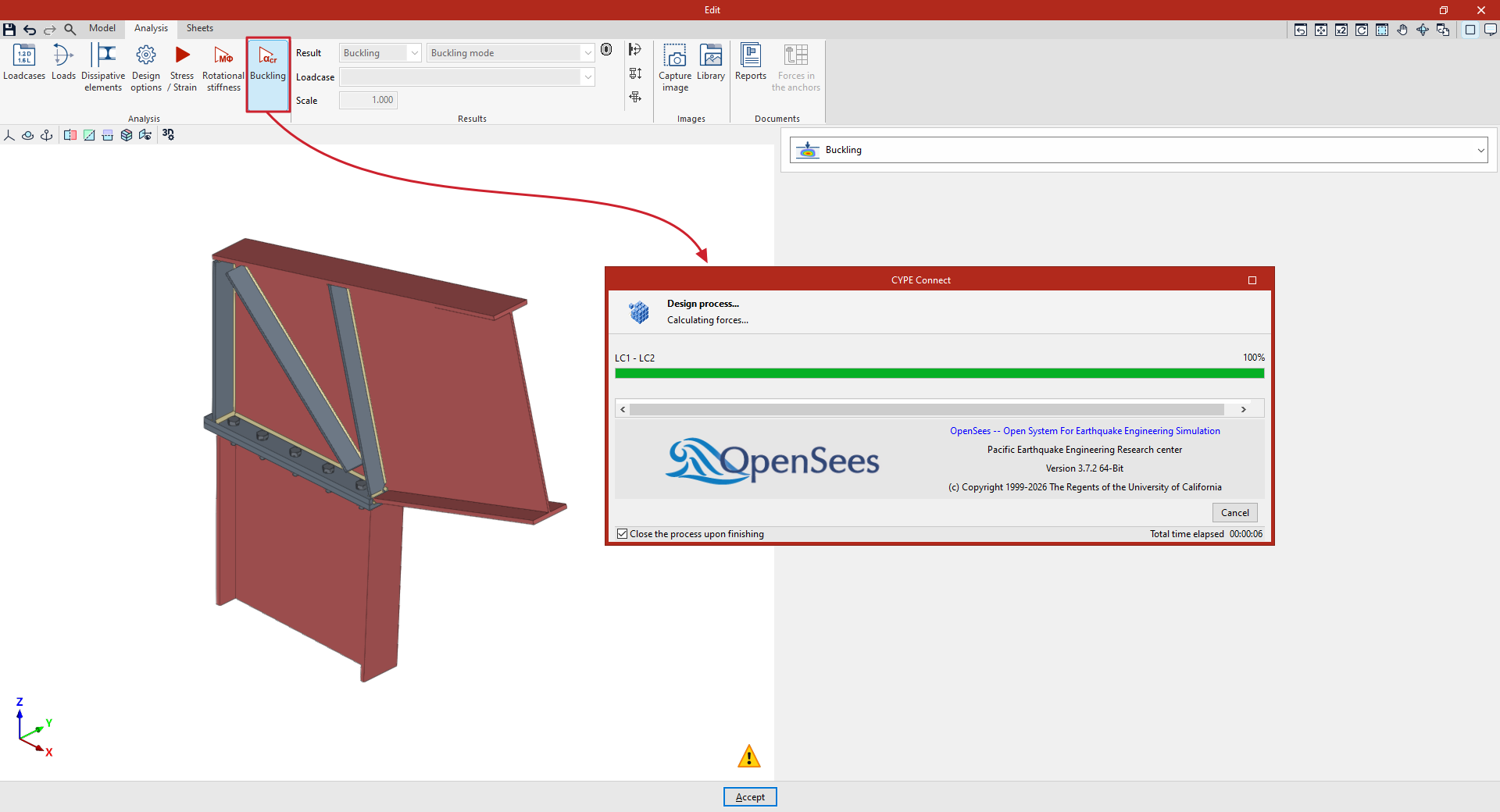1500x812 pixels.
Task: Click the x2 zoom window icon
Action: pos(1341,30)
